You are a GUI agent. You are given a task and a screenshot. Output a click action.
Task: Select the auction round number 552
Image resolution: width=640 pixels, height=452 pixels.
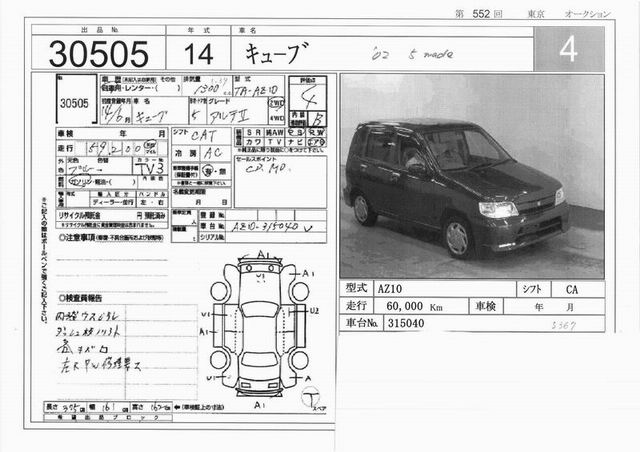tap(481, 14)
